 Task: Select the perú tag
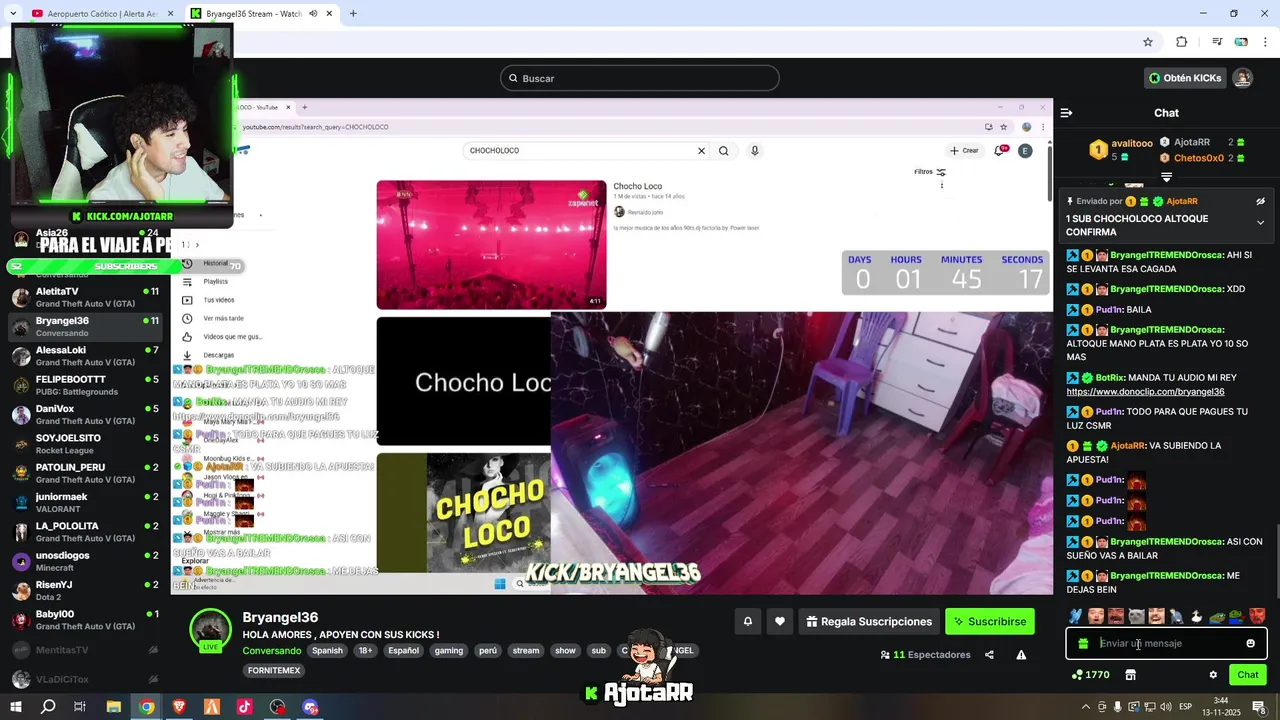[x=487, y=651]
